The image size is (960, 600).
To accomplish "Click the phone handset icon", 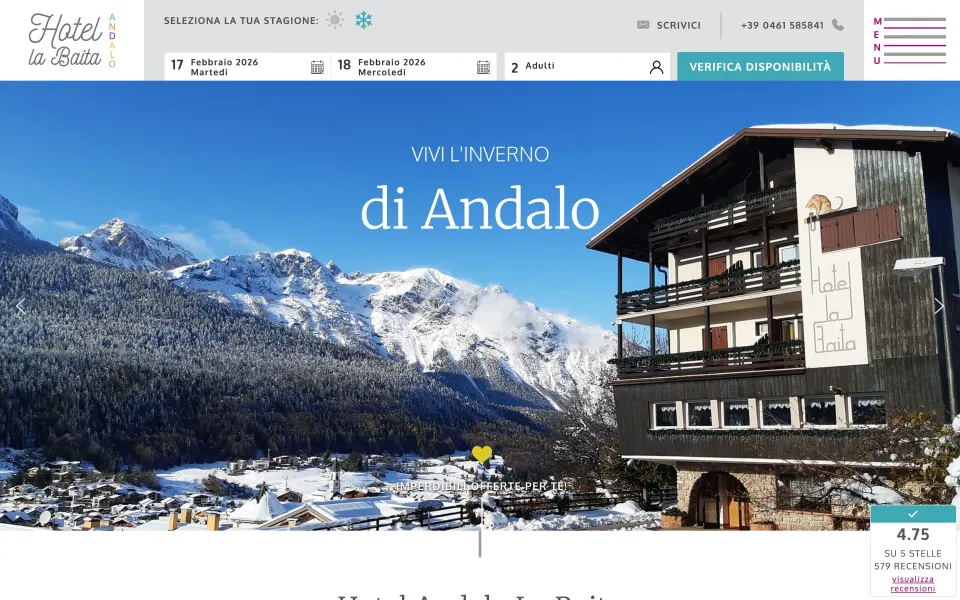I will tap(838, 25).
